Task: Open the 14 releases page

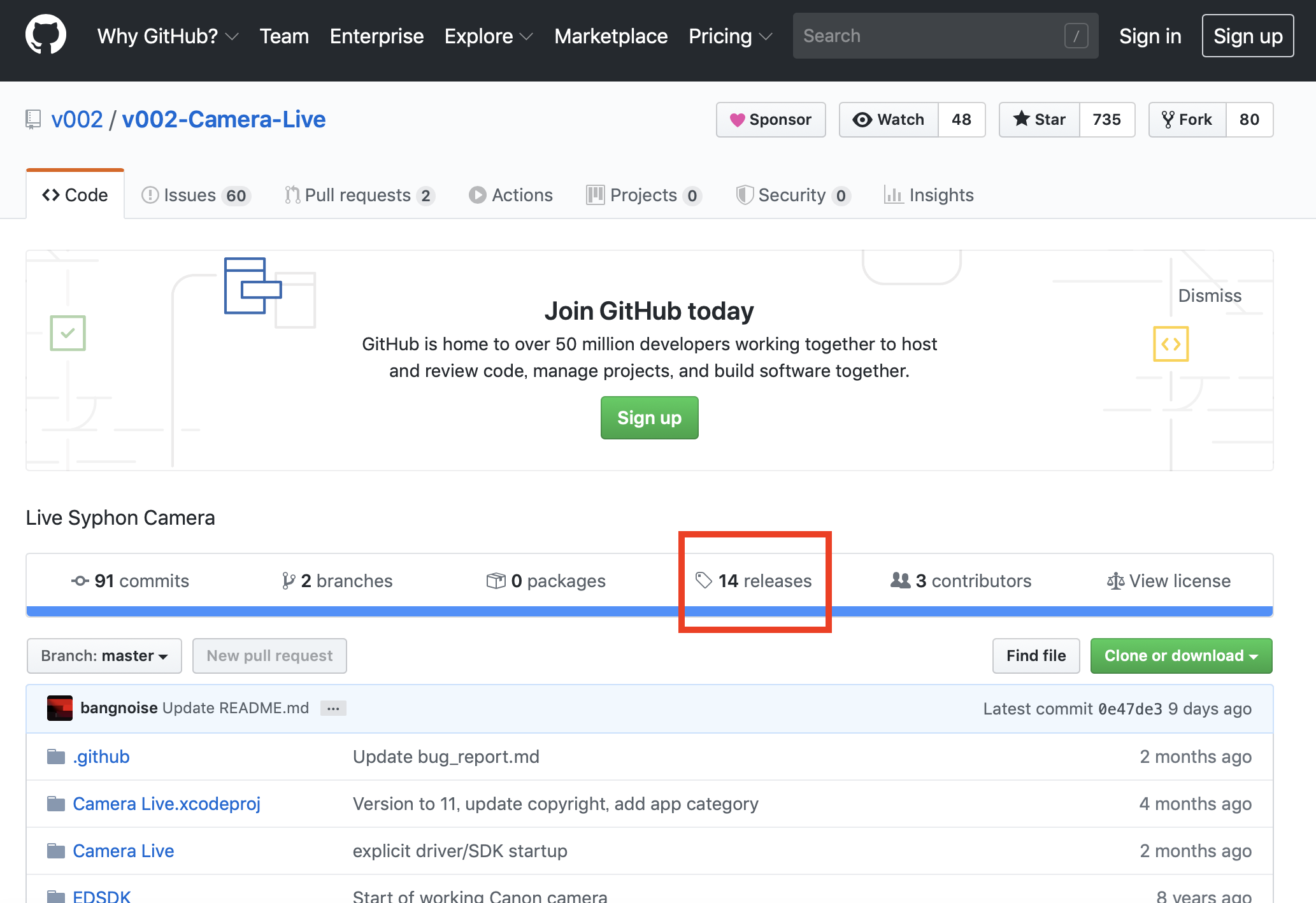Action: click(754, 581)
